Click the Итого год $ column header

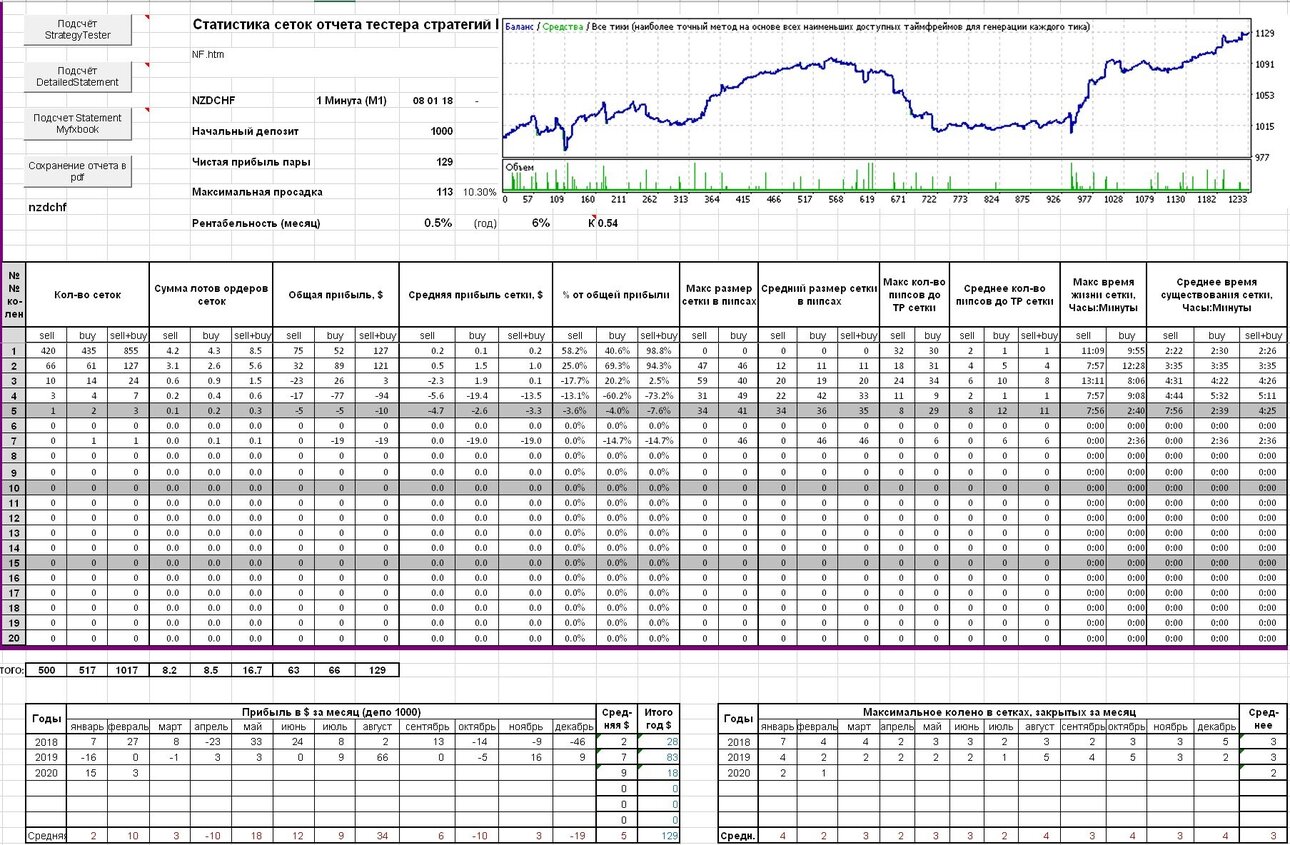[x=659, y=718]
